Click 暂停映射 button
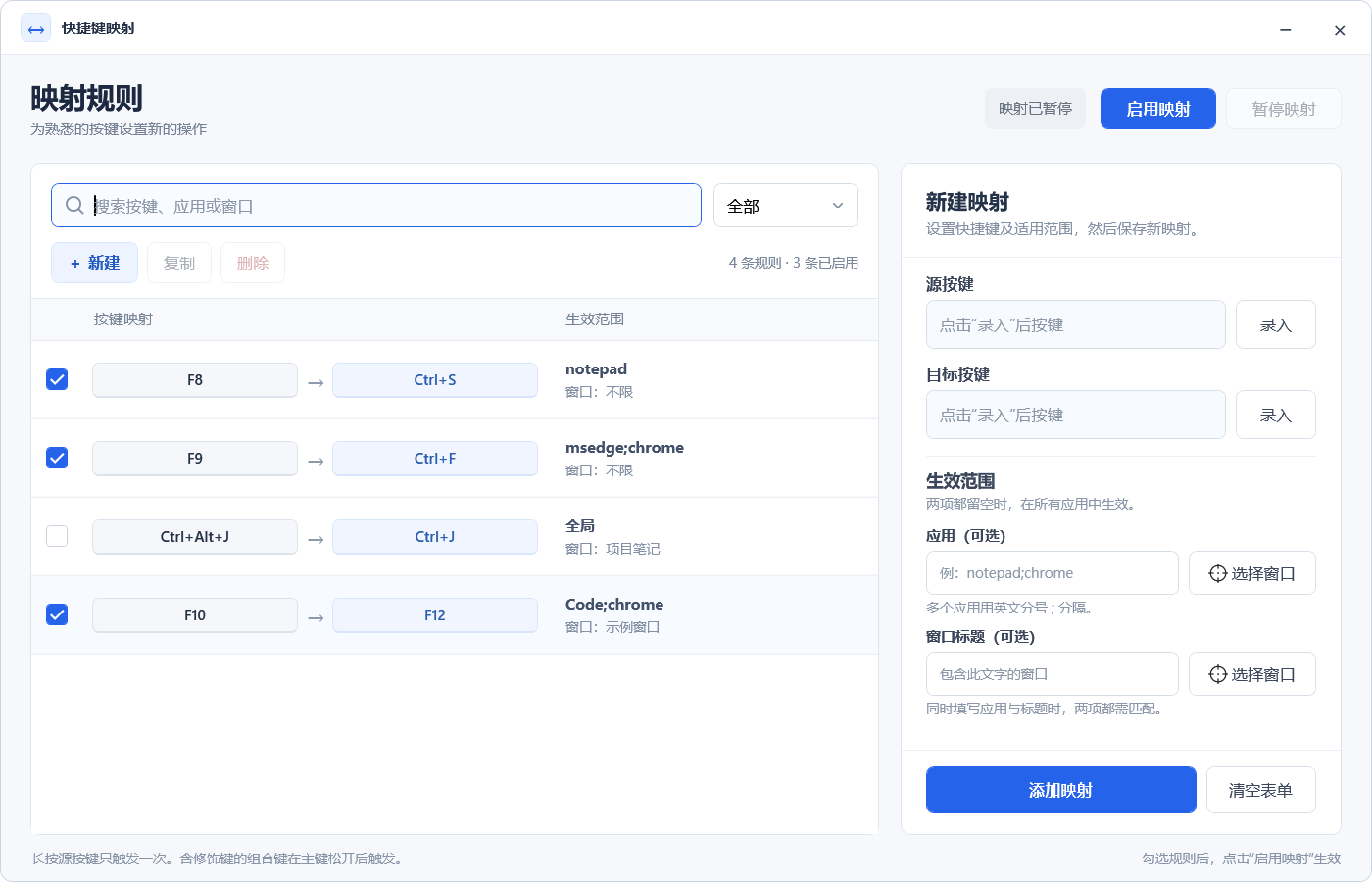The height and width of the screenshot is (882, 1372). (x=1284, y=109)
